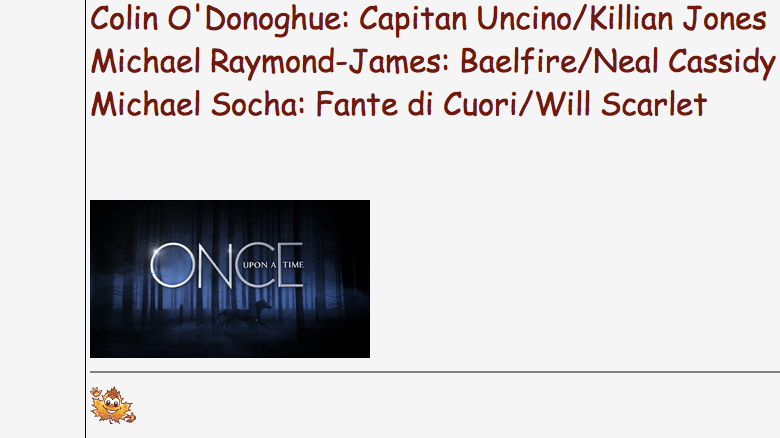
Task: Click the large letter C in the ONCE logo
Action: point(257,265)
